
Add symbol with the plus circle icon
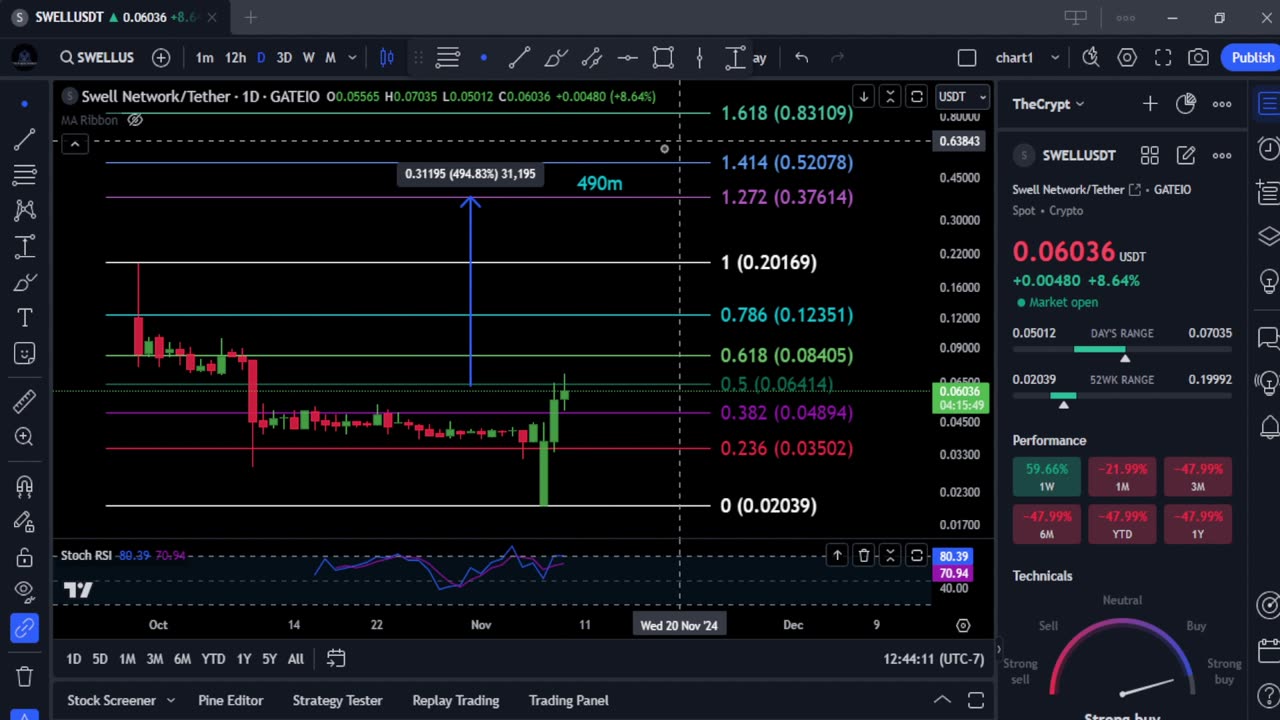point(161,58)
